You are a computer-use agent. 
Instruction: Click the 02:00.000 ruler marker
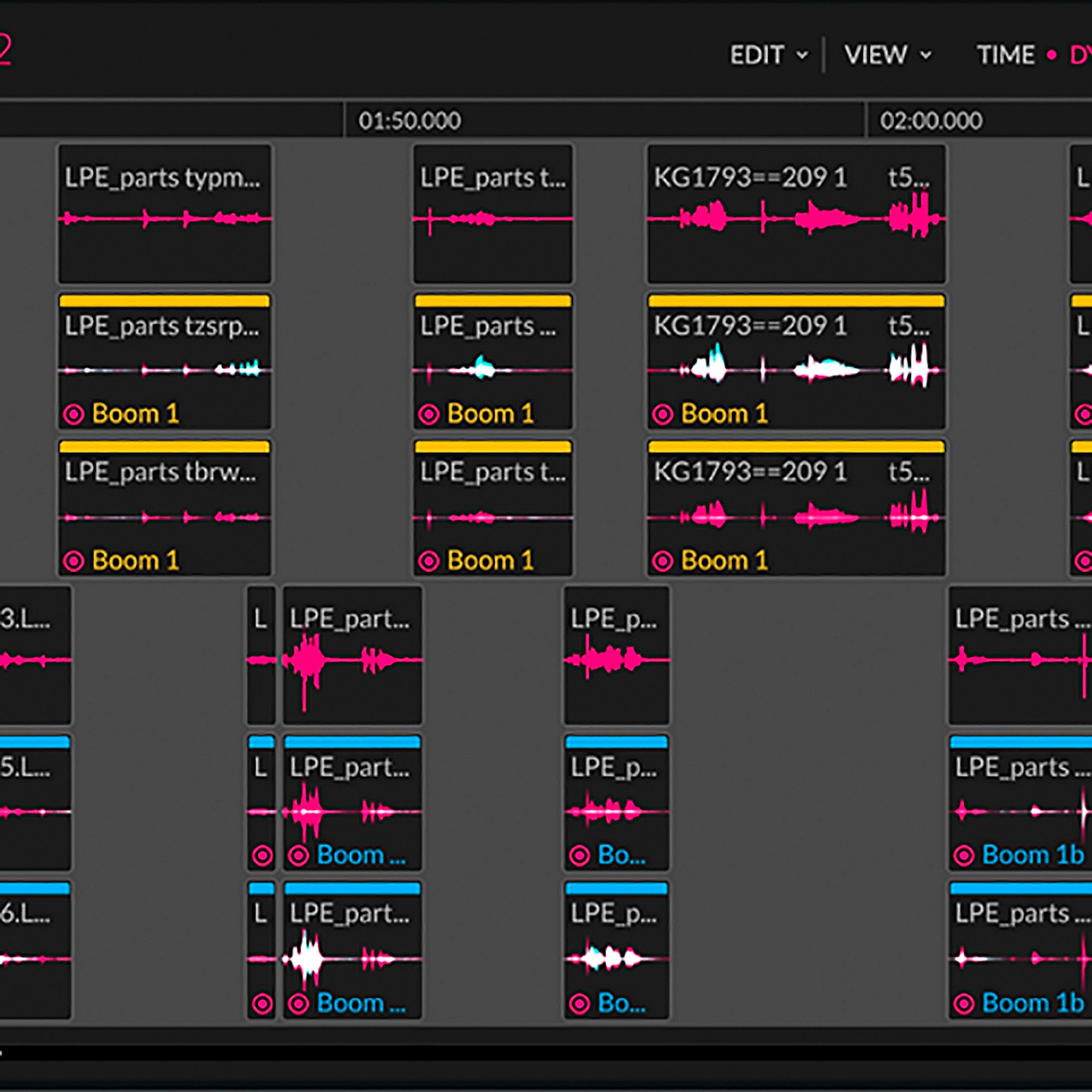(x=931, y=120)
